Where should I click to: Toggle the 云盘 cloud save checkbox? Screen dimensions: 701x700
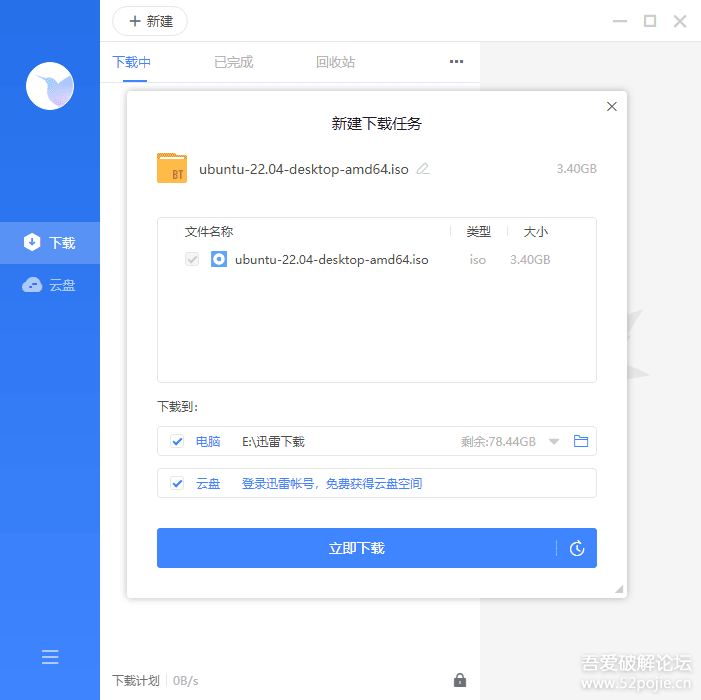(177, 483)
